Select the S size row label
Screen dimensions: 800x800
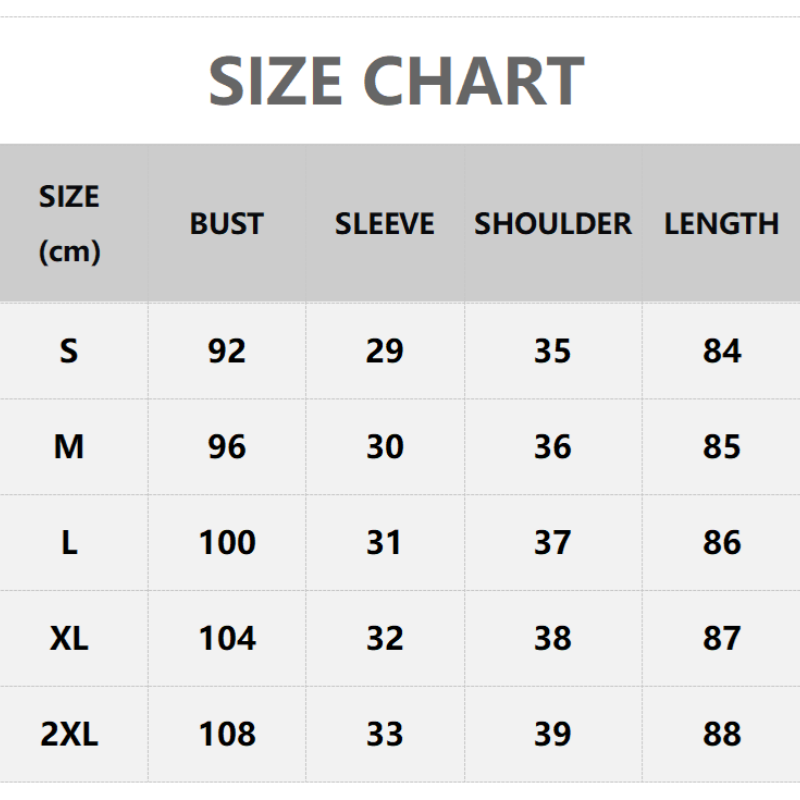[69, 351]
